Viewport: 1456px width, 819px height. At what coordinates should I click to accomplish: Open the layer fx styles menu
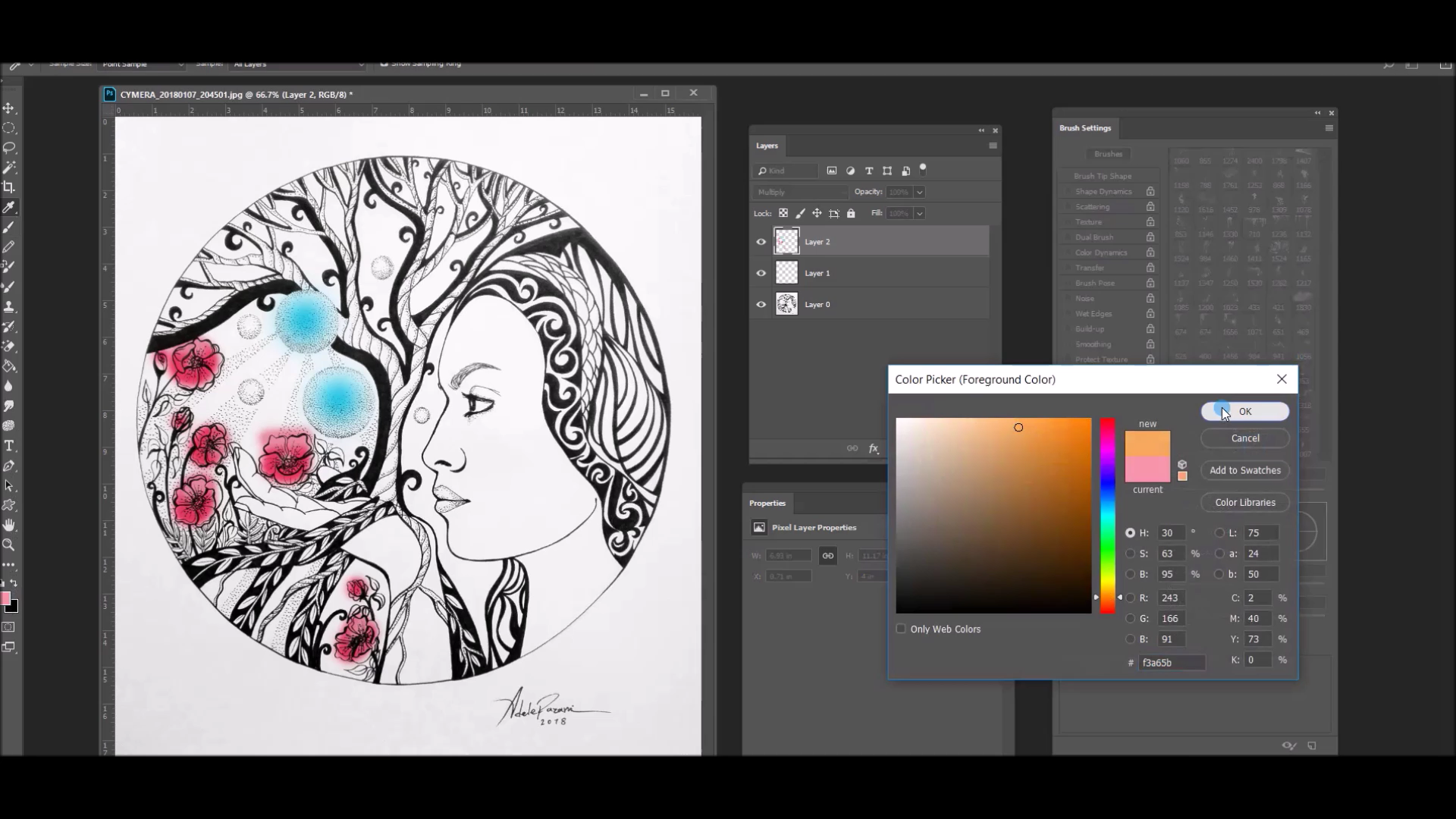(x=874, y=449)
